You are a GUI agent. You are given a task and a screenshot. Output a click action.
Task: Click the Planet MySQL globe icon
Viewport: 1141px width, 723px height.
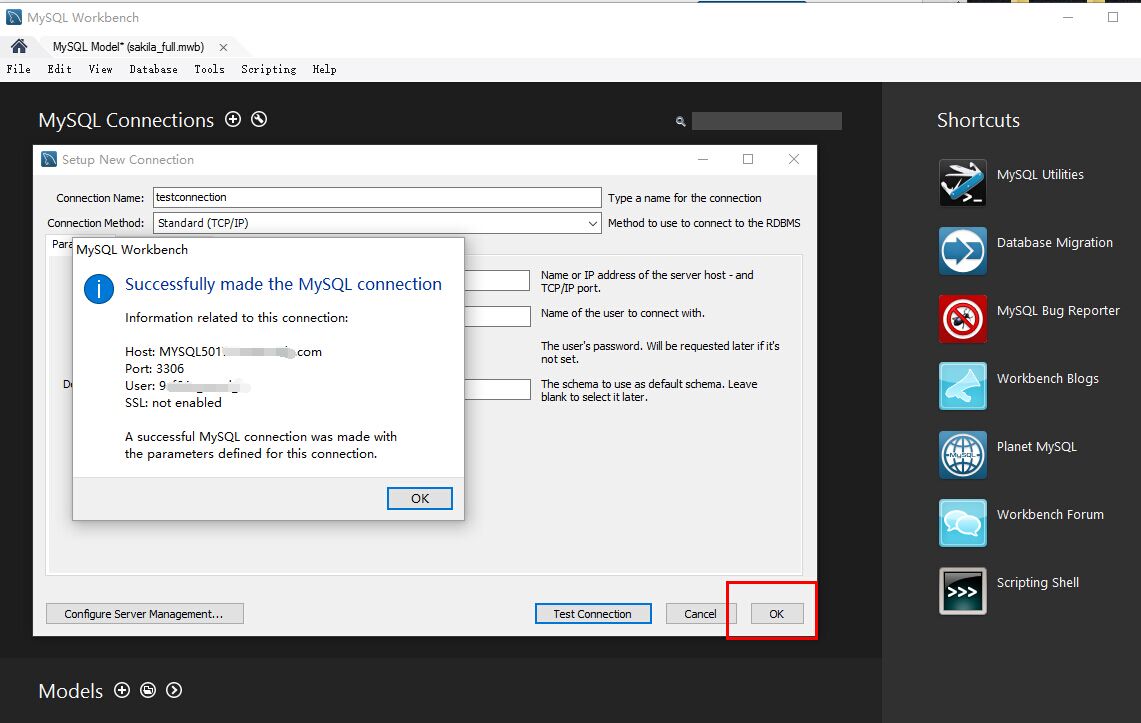pos(962,454)
